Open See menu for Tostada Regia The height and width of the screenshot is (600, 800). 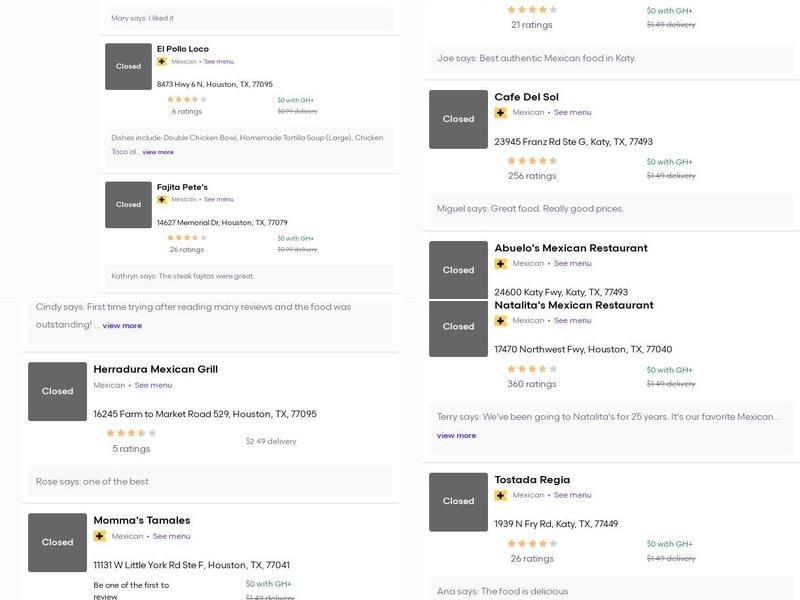point(572,495)
